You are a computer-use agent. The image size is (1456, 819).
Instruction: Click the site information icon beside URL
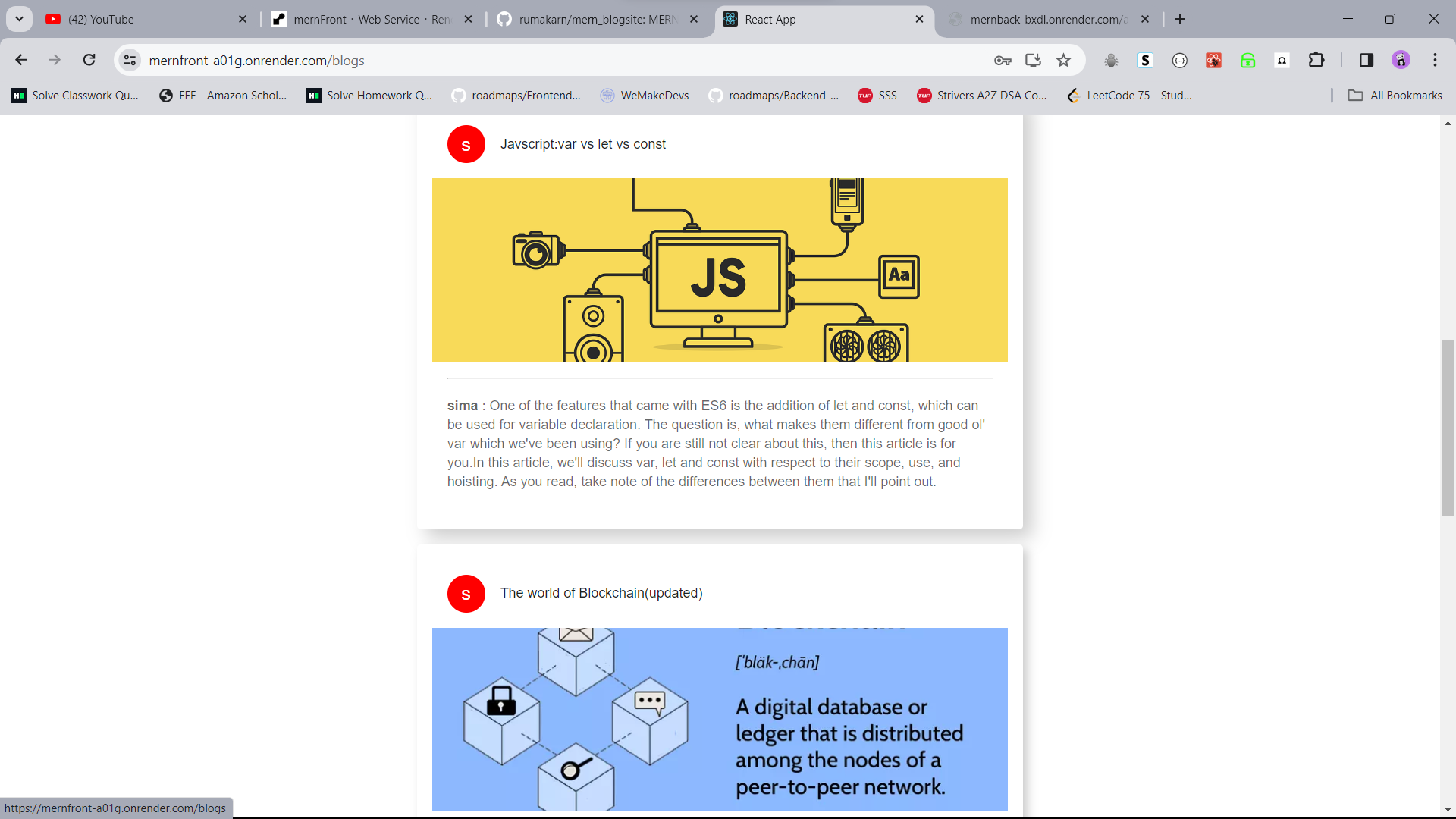130,60
